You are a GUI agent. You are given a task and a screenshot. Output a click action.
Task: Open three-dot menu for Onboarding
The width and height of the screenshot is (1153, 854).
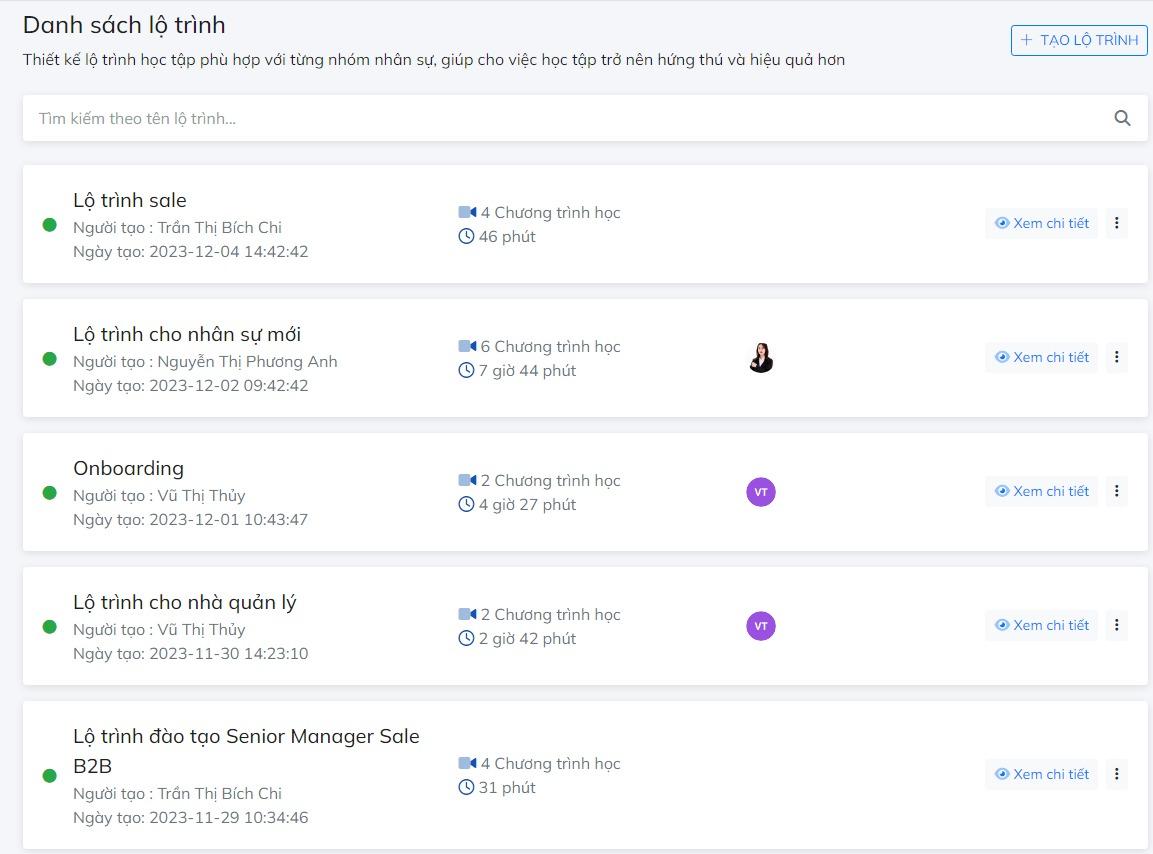click(x=1117, y=491)
